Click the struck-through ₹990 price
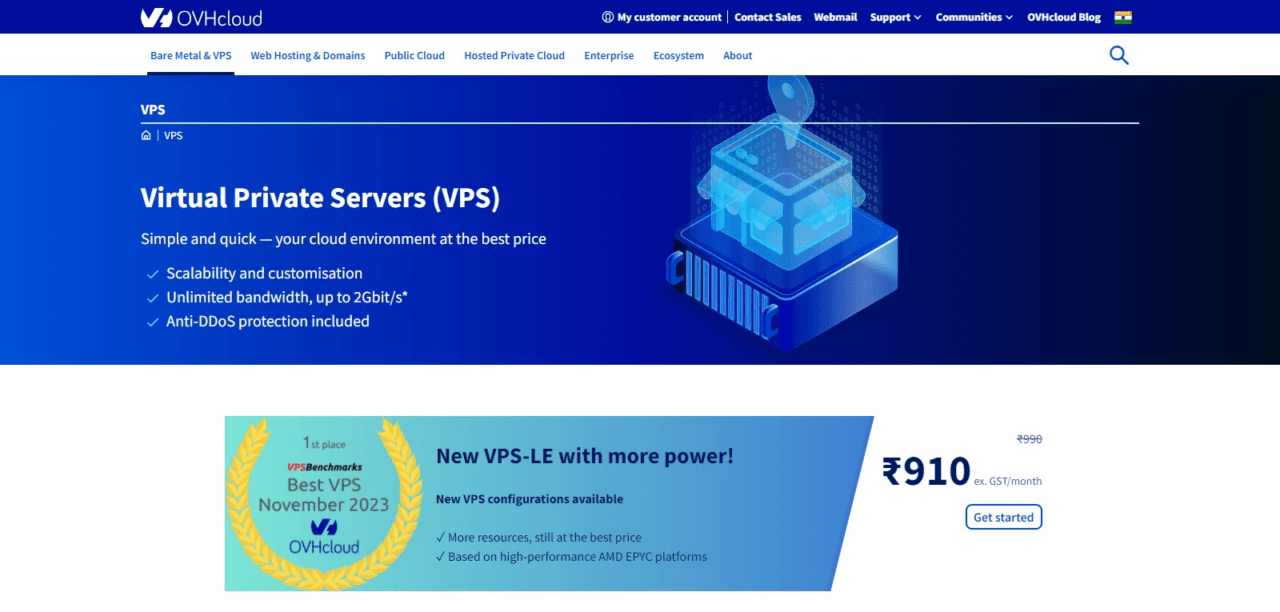This screenshot has width=1280, height=612. tap(1029, 439)
